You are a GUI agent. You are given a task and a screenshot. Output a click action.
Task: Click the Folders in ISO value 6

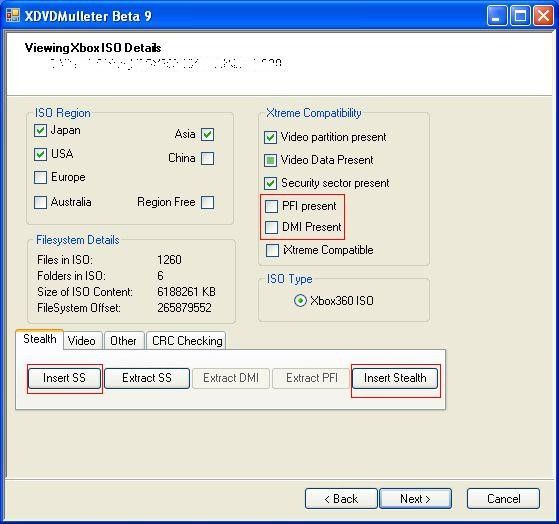point(160,276)
